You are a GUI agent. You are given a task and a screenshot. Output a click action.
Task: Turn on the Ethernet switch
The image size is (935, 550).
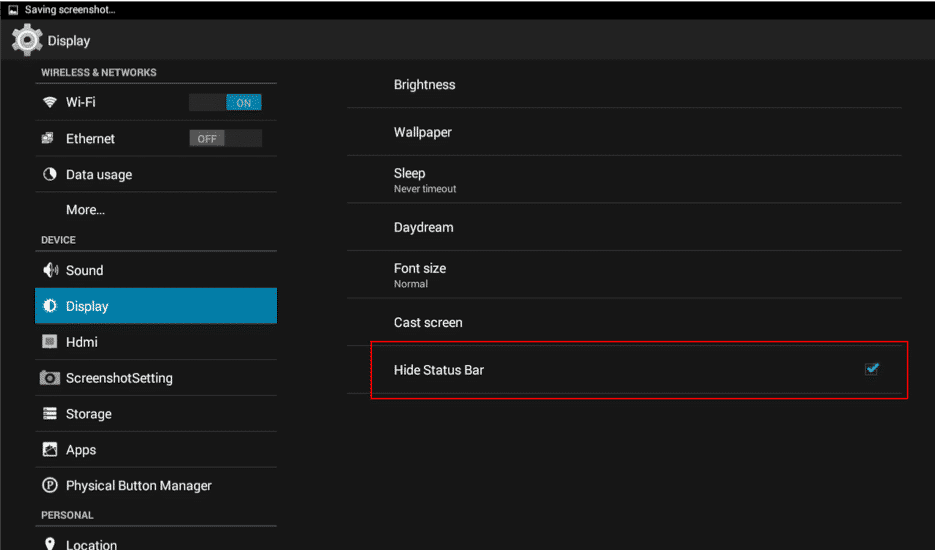coord(225,138)
